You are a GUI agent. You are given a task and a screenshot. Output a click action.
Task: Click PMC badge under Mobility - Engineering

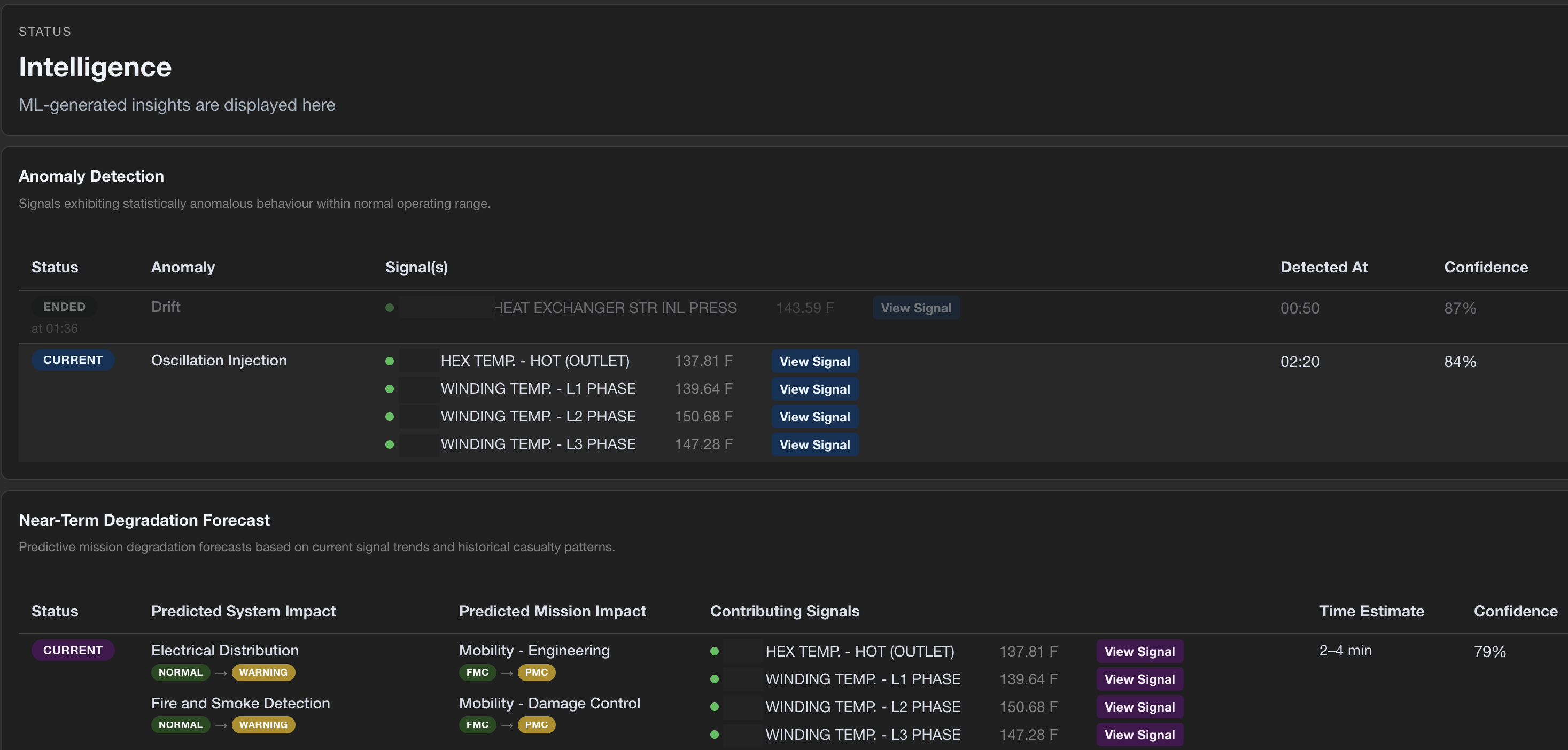point(536,672)
